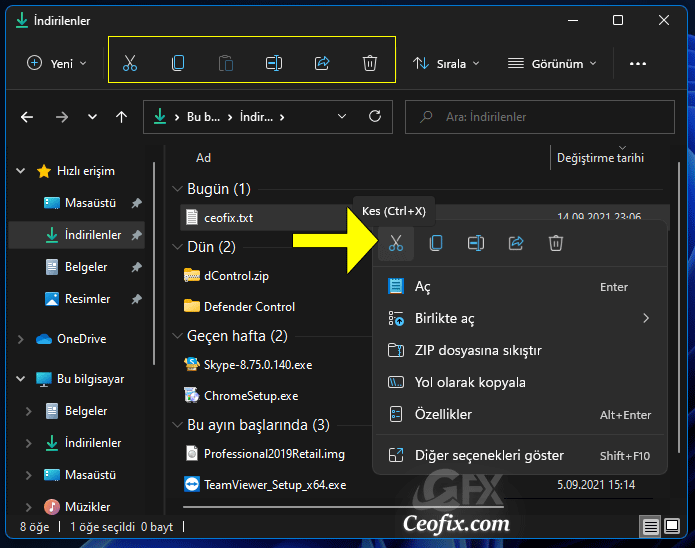This screenshot has height=548, width=695.
Task: Collapse the Hızlı erişim tree section
Action: click(20, 171)
